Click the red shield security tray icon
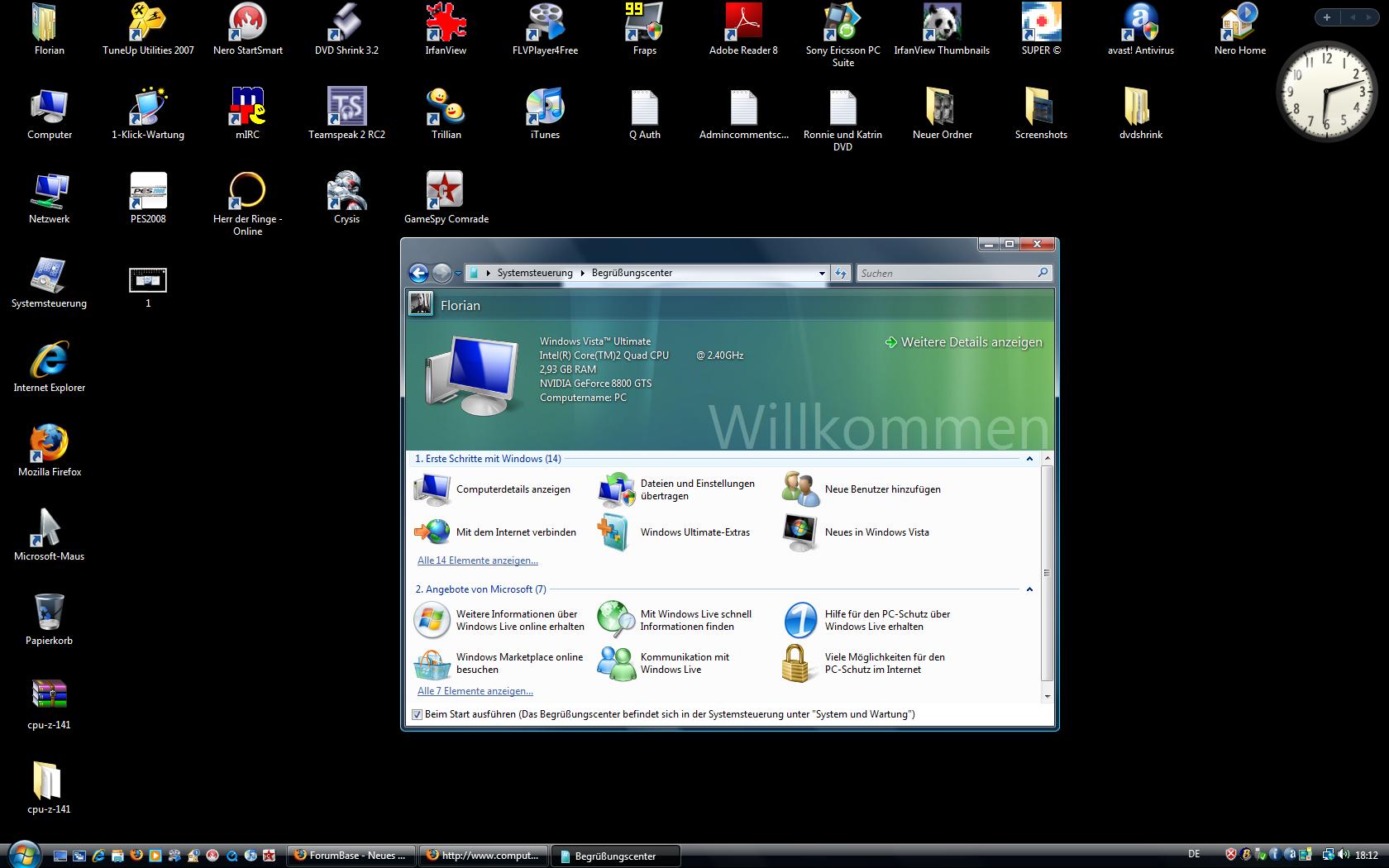This screenshot has width=1389, height=868. pos(1231,855)
